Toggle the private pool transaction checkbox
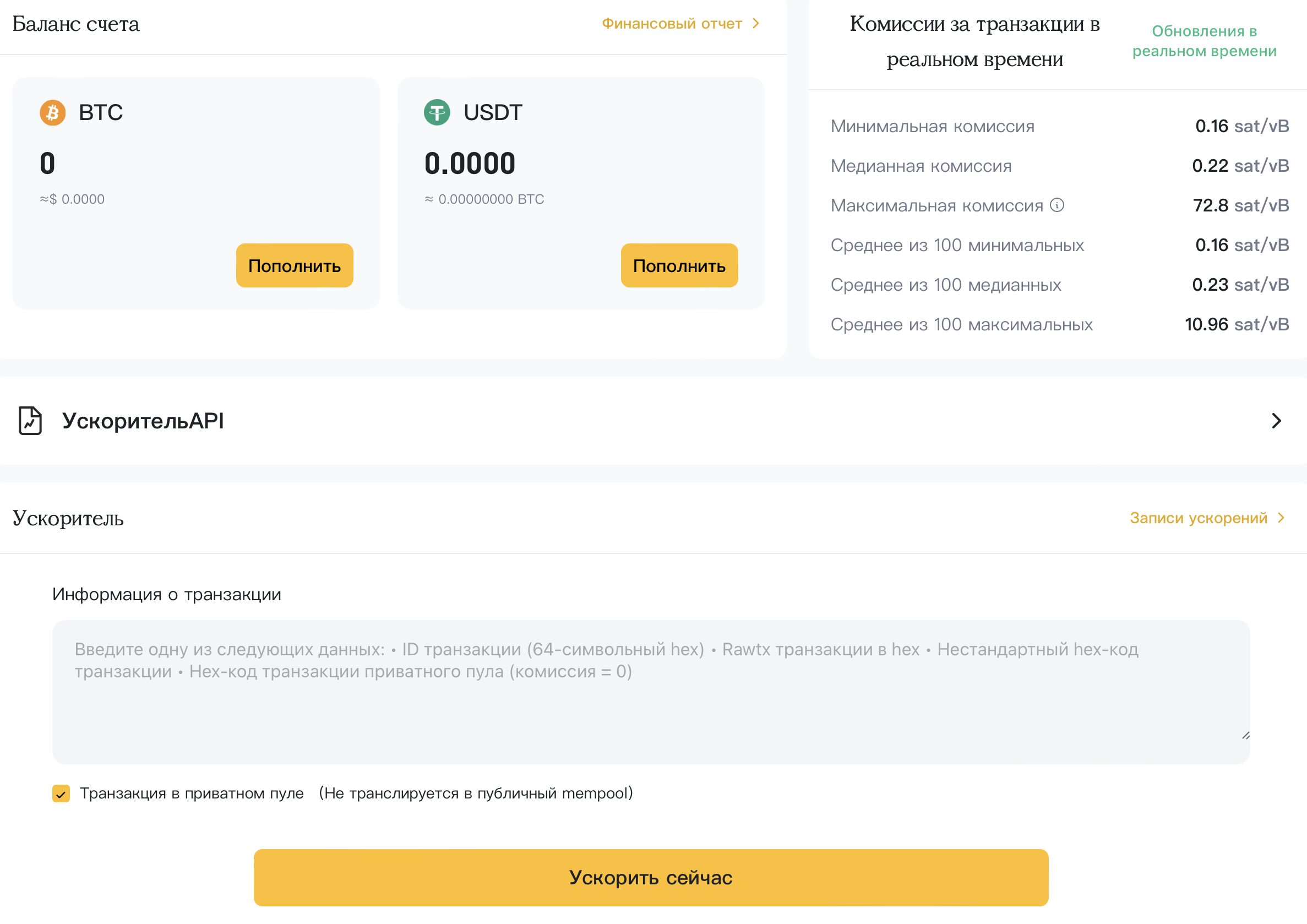 61,793
